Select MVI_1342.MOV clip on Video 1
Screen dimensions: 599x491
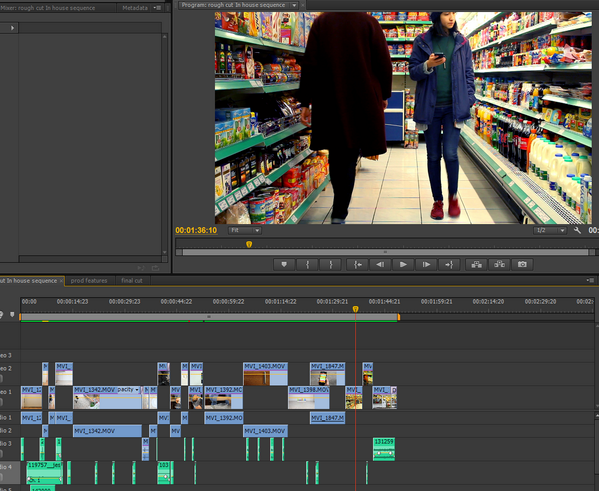[x=107, y=397]
